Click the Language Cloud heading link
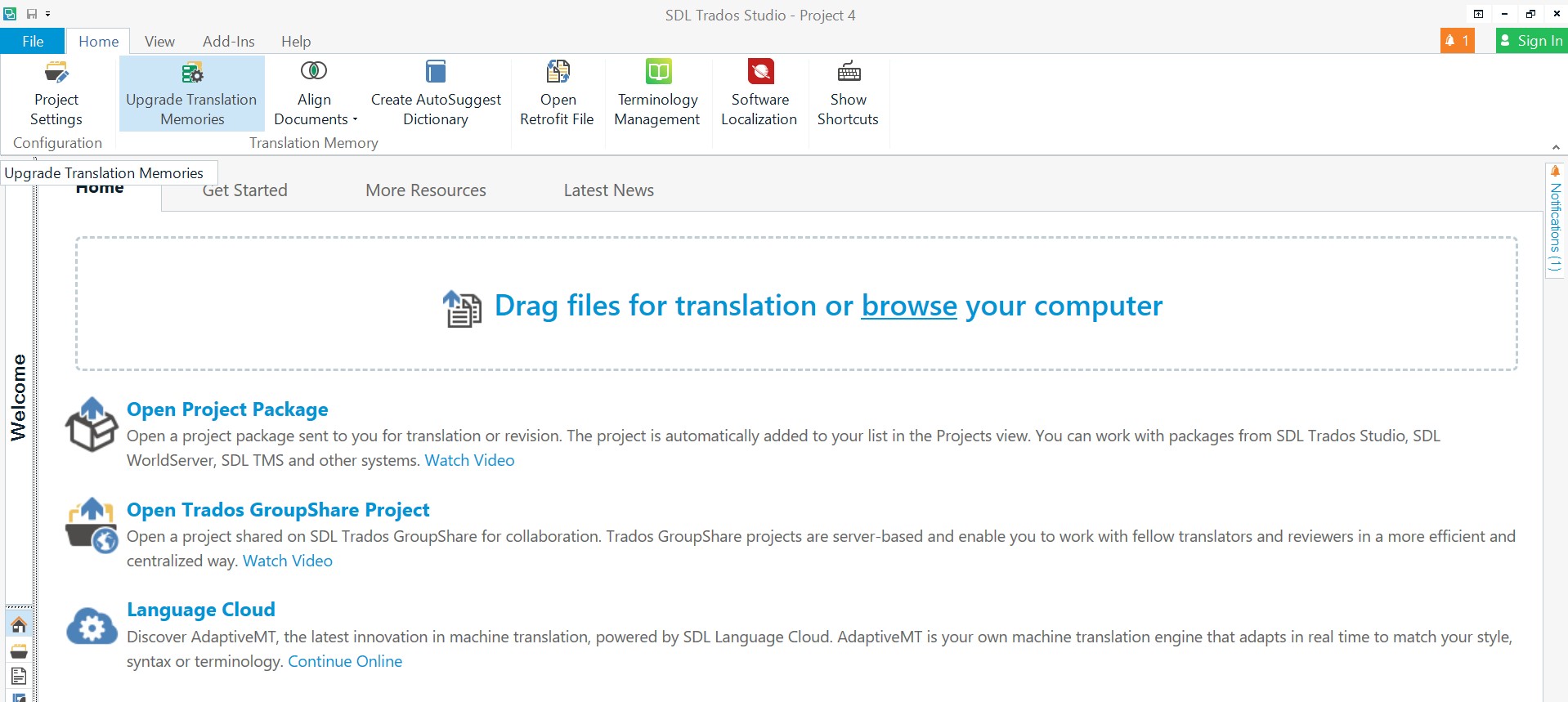Screen dimensions: 1568x702 (x=201, y=609)
